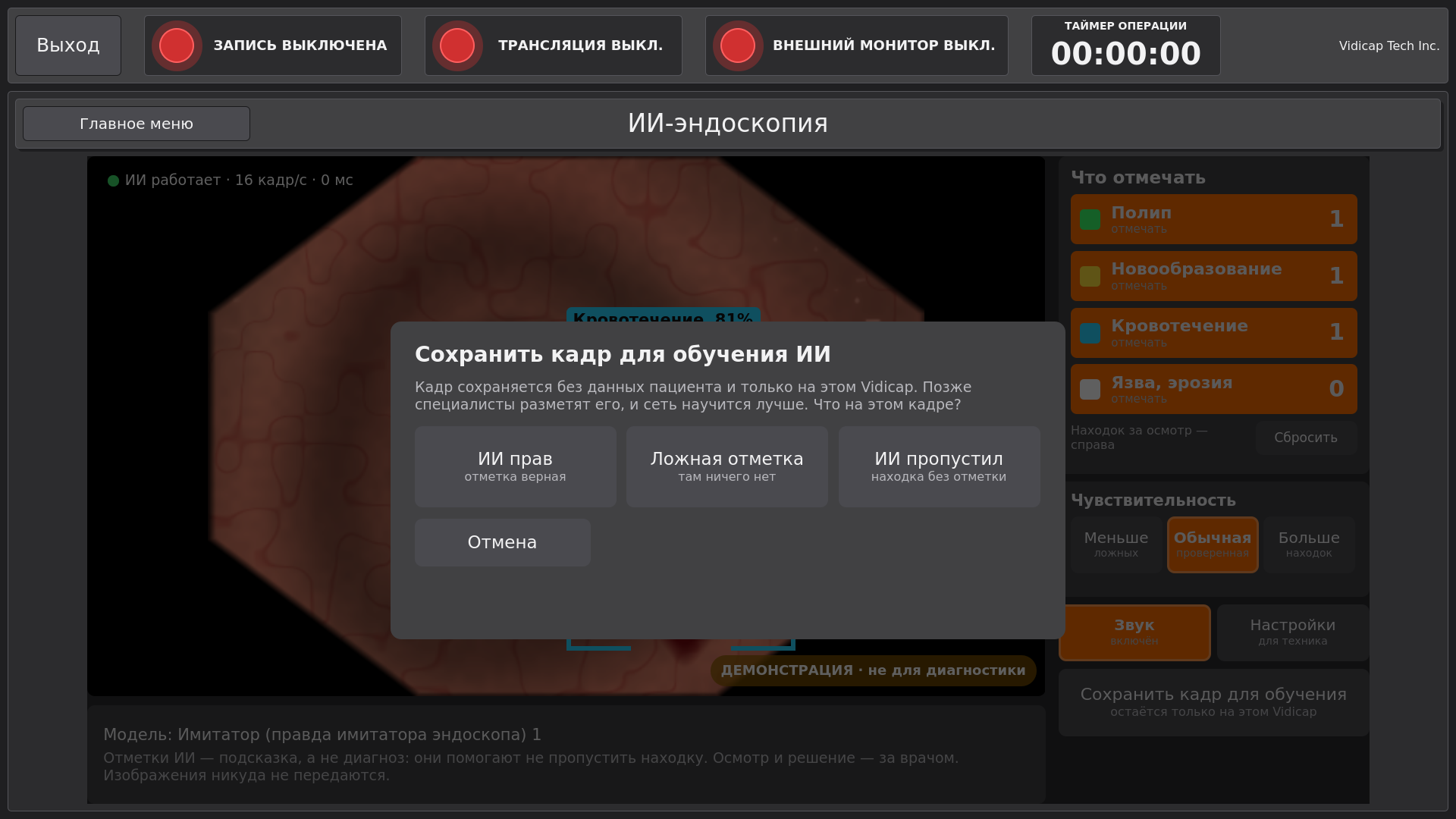Click the green AI running status dot
Screen dimensions: 1456x819
(x=114, y=180)
